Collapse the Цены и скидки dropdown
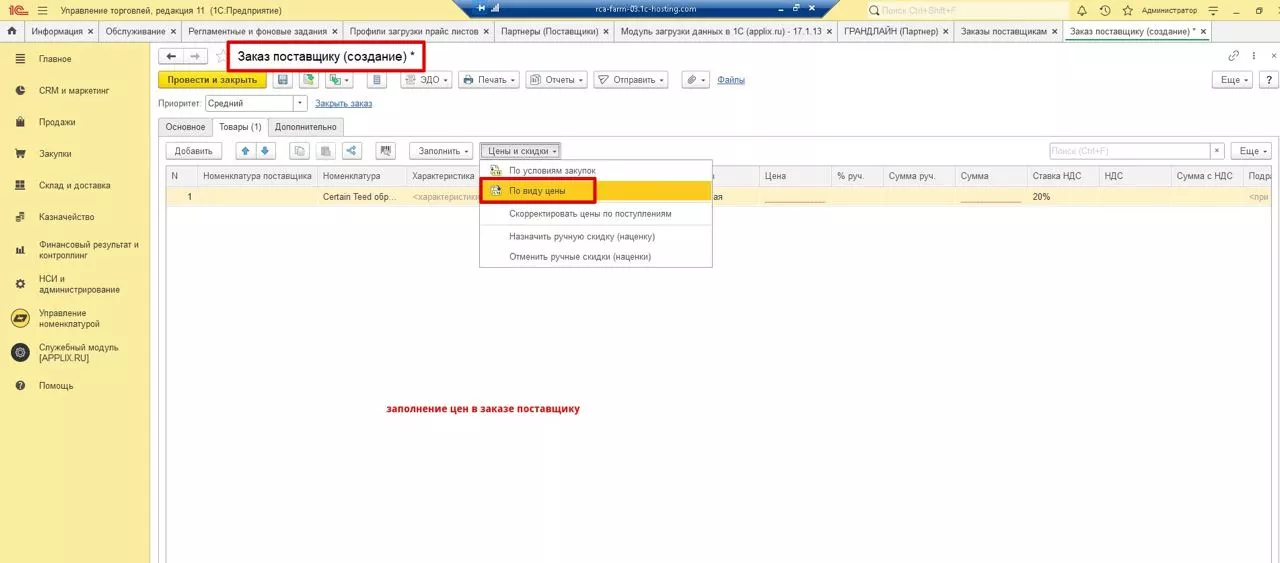The image size is (1280, 563). (520, 151)
